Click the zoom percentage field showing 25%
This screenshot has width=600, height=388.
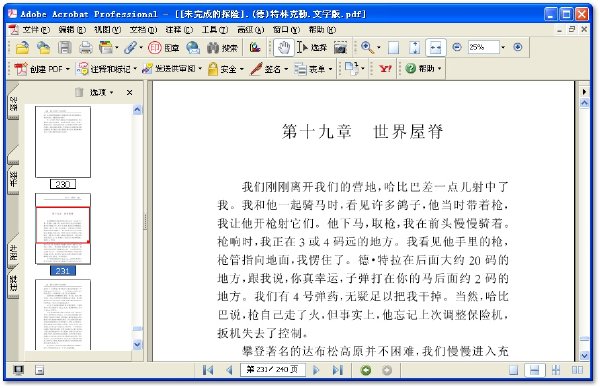tap(483, 47)
